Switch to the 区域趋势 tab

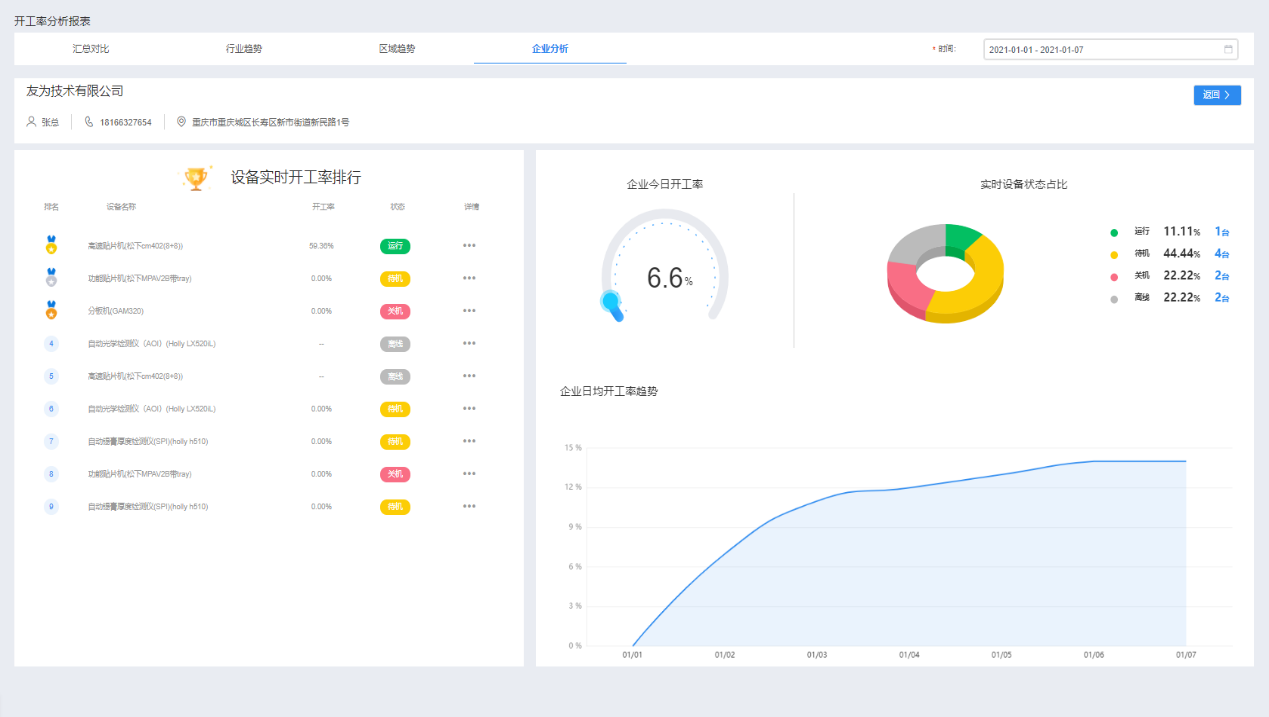pyautogui.click(x=397, y=49)
